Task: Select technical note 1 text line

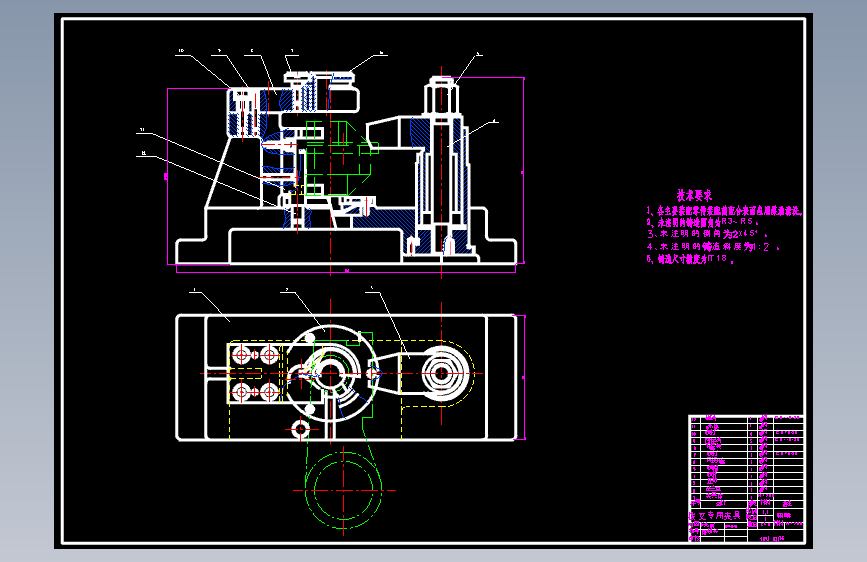Action: point(724,211)
